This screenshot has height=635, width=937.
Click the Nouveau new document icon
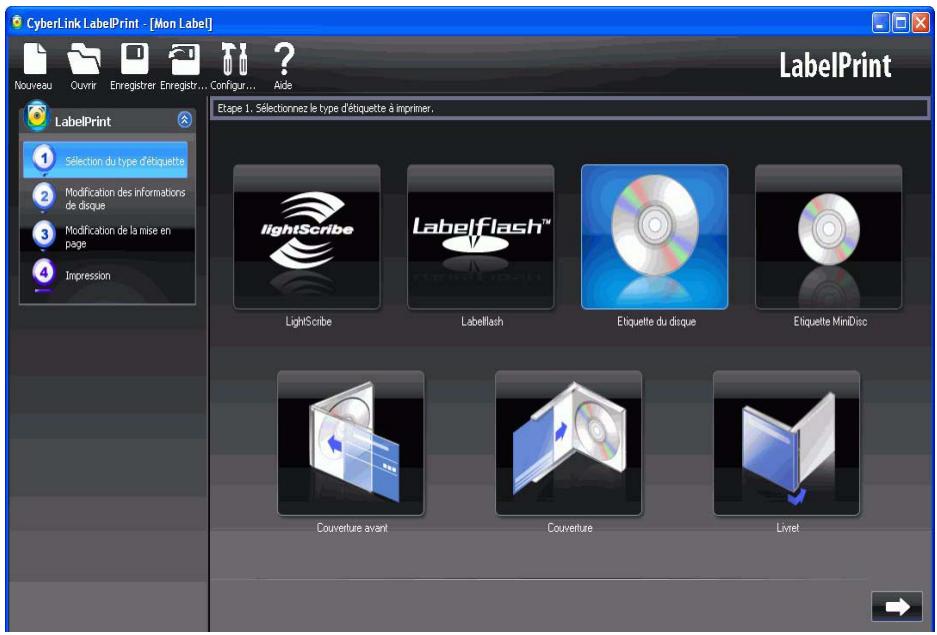click(34, 59)
